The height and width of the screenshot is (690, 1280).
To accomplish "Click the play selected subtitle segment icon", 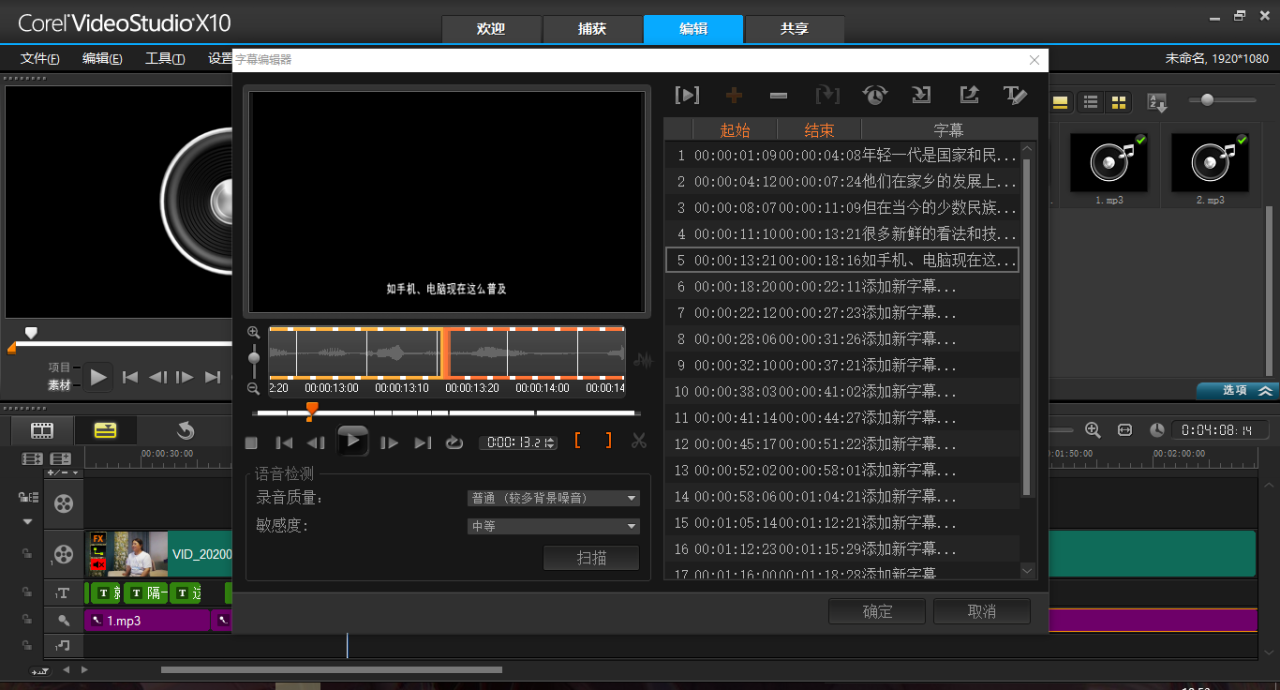I will [687, 95].
